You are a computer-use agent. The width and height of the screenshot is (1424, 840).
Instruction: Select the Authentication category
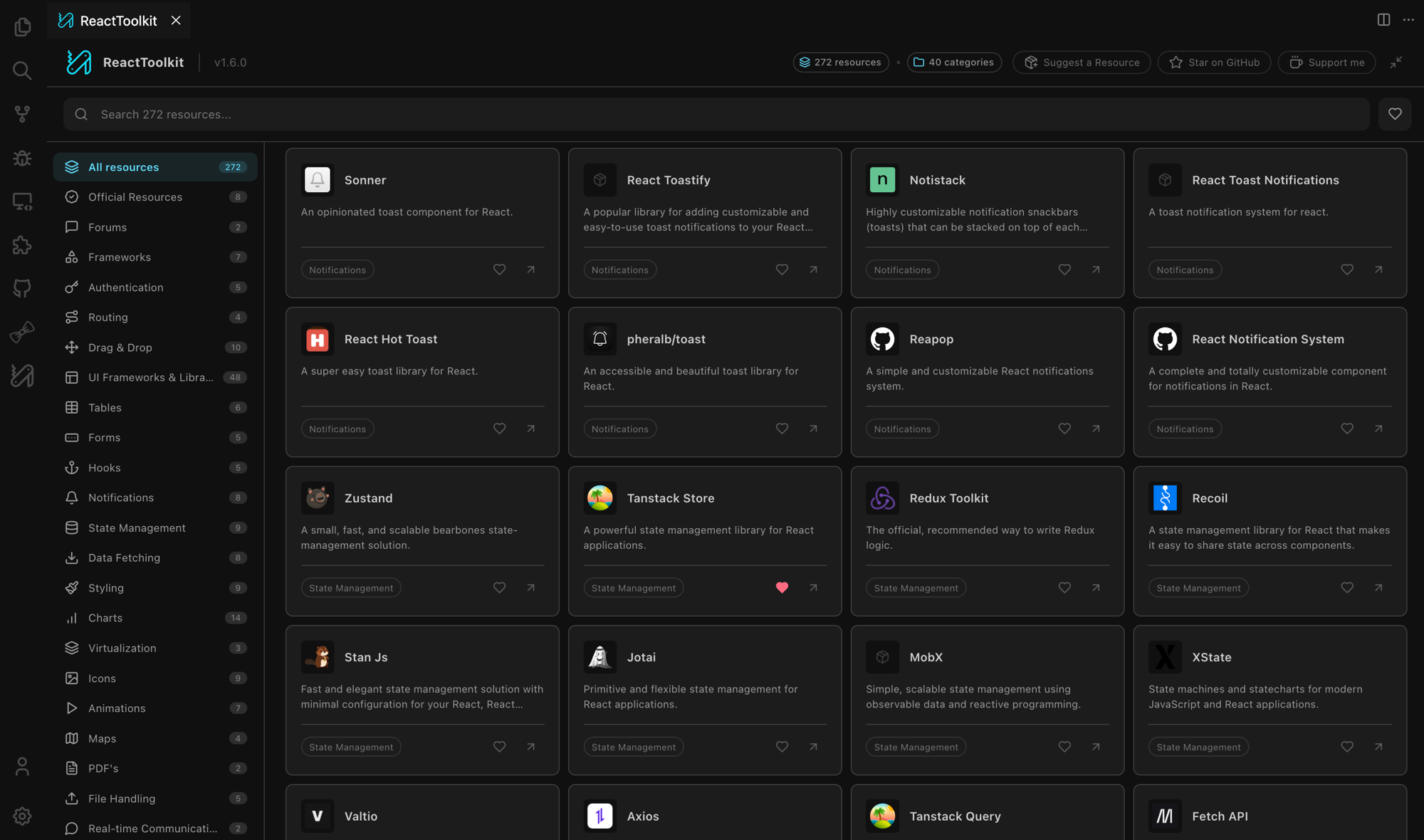tap(155, 288)
